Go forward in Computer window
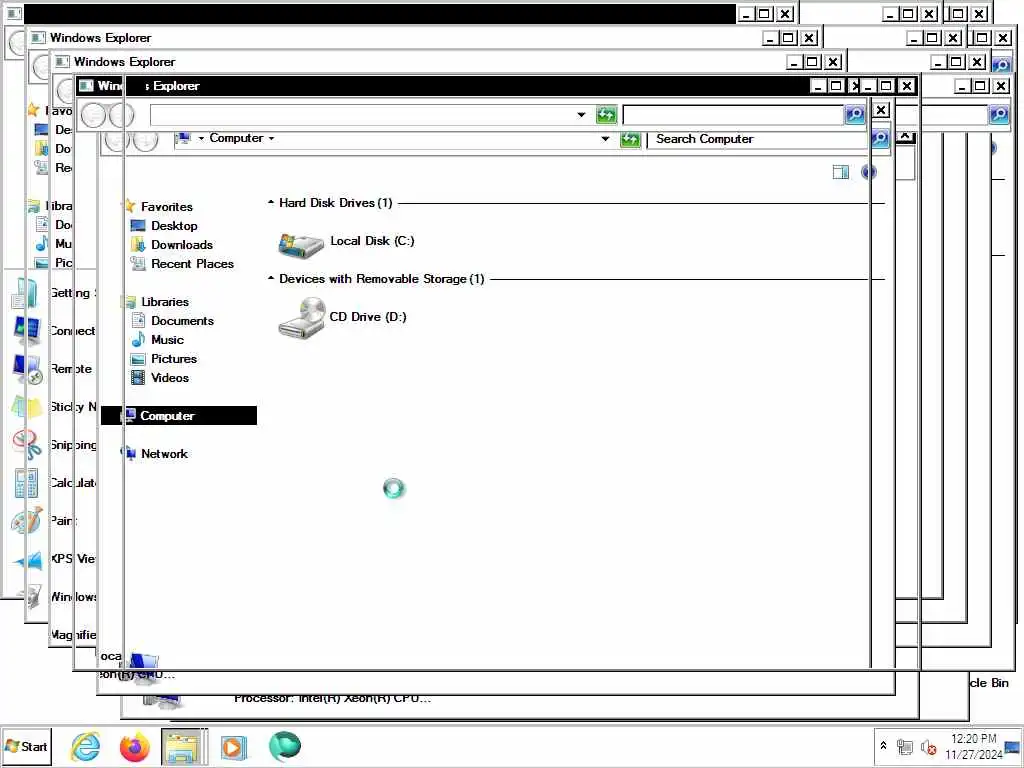Viewport: 1024px width, 768px height. point(146,140)
